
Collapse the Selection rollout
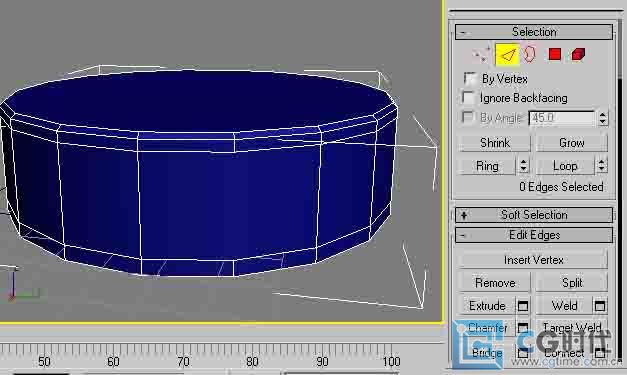534,32
